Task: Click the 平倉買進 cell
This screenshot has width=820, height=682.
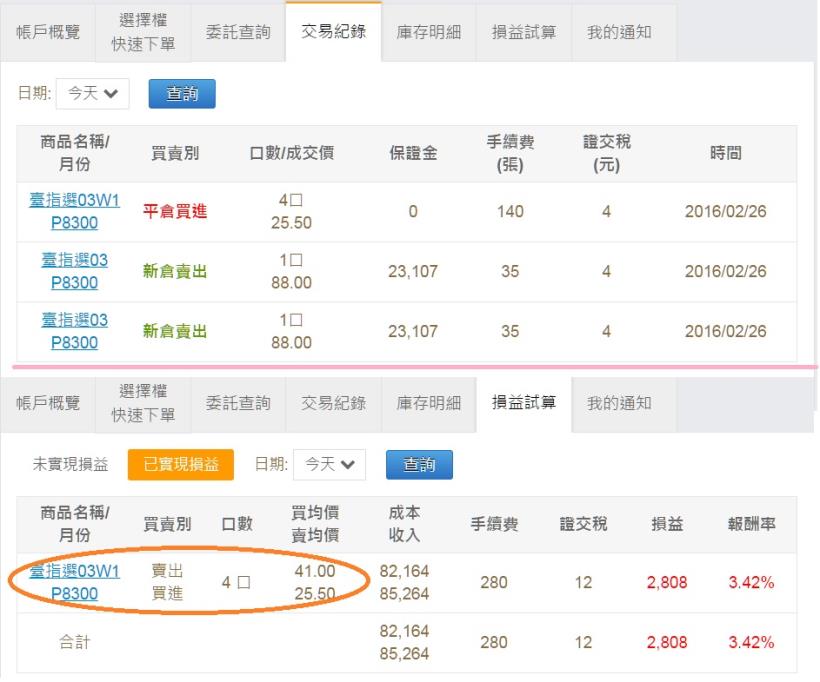Action: (x=175, y=212)
